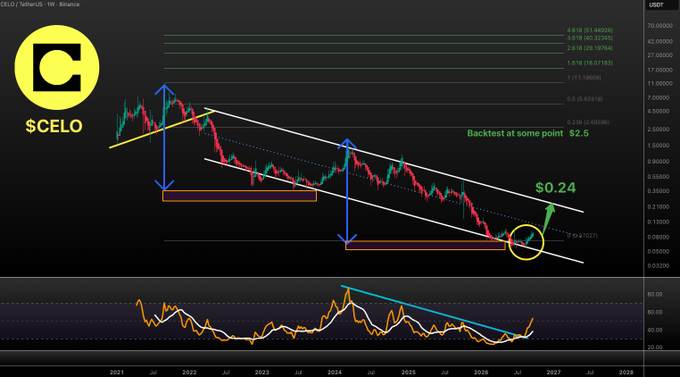
Task: Click 20.00 on the RSI scale
Action: [655, 347]
